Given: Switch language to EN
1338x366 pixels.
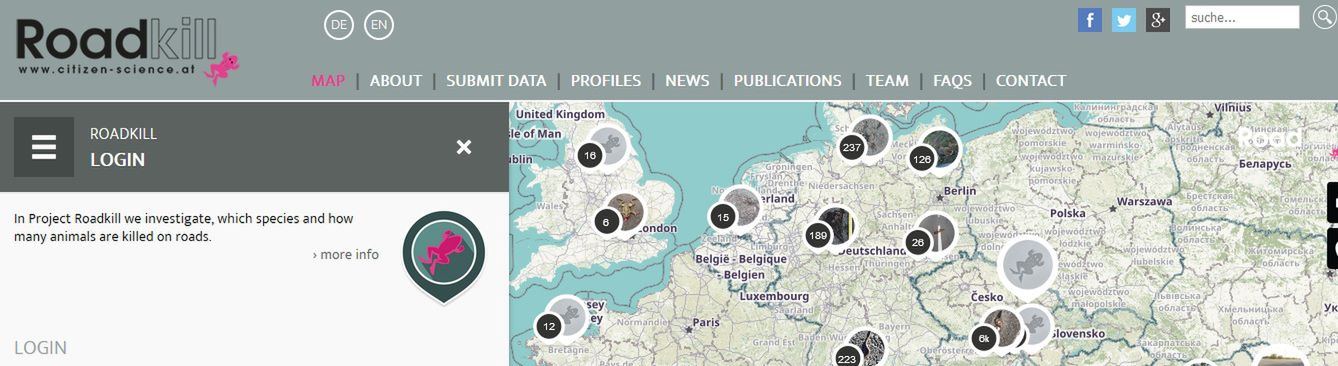Looking at the screenshot, I should coord(379,25).
